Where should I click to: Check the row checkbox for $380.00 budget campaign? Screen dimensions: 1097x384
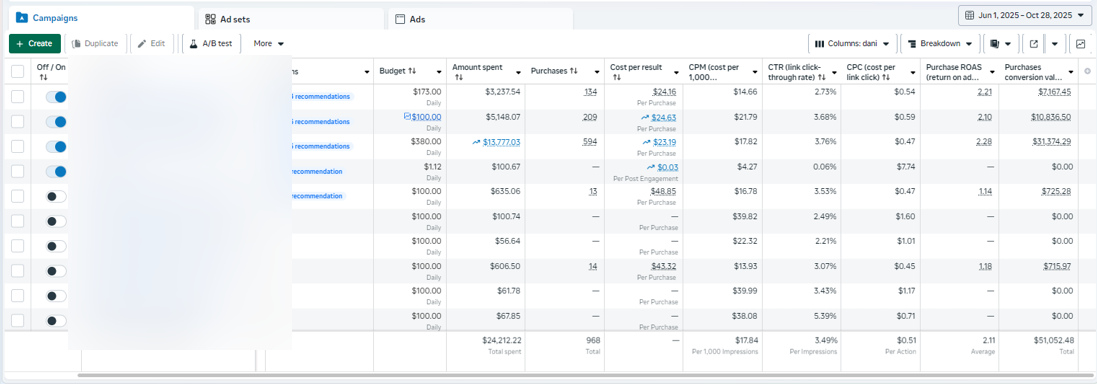pyautogui.click(x=17, y=147)
